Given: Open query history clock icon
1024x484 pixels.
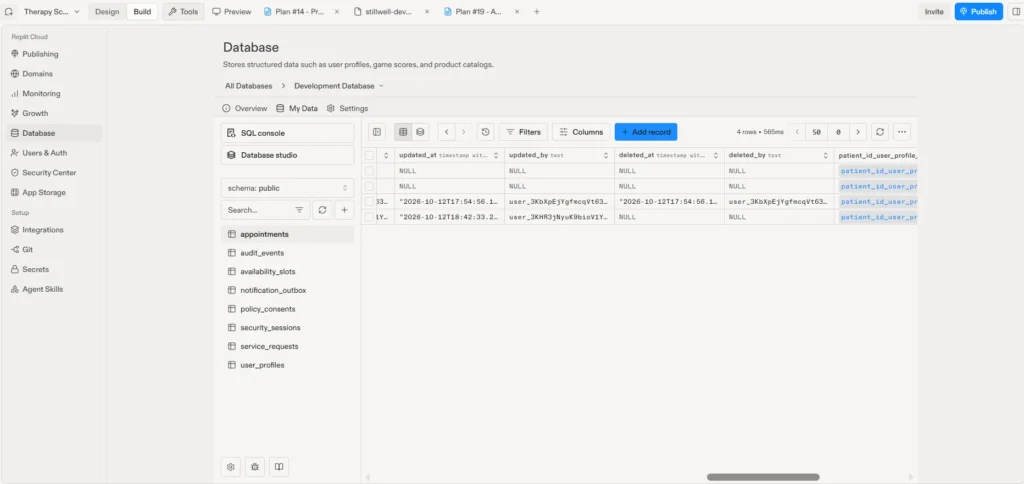Looking at the screenshot, I should pyautogui.click(x=485, y=132).
